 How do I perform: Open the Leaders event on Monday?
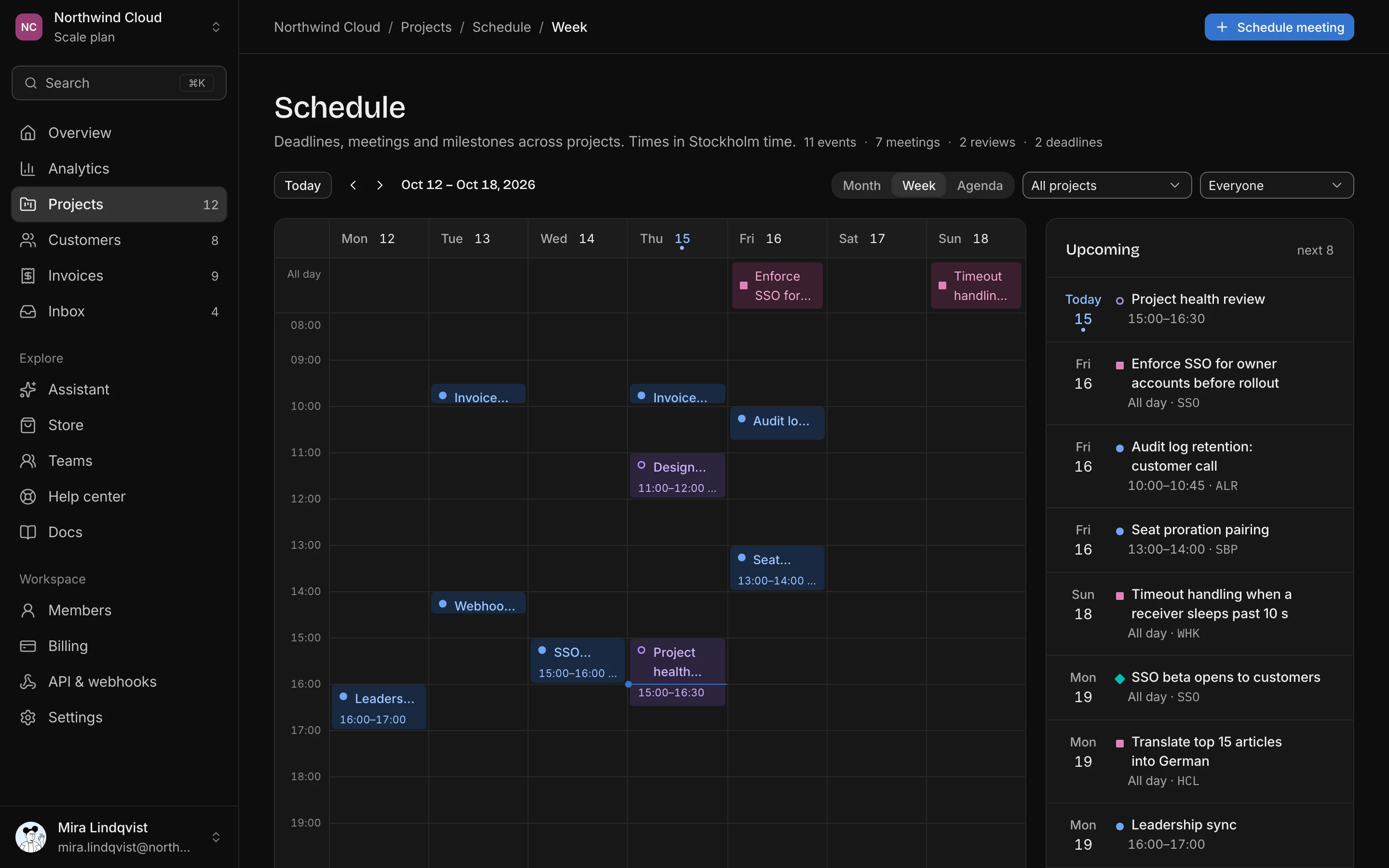(x=379, y=707)
